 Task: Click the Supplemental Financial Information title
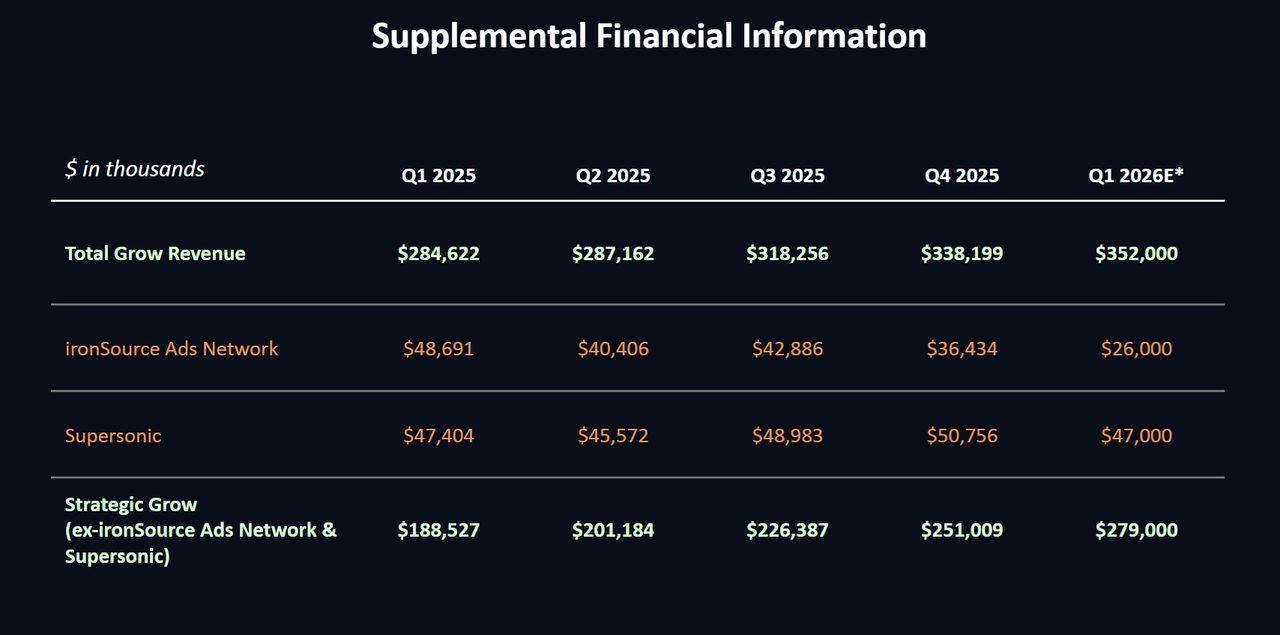pos(649,36)
